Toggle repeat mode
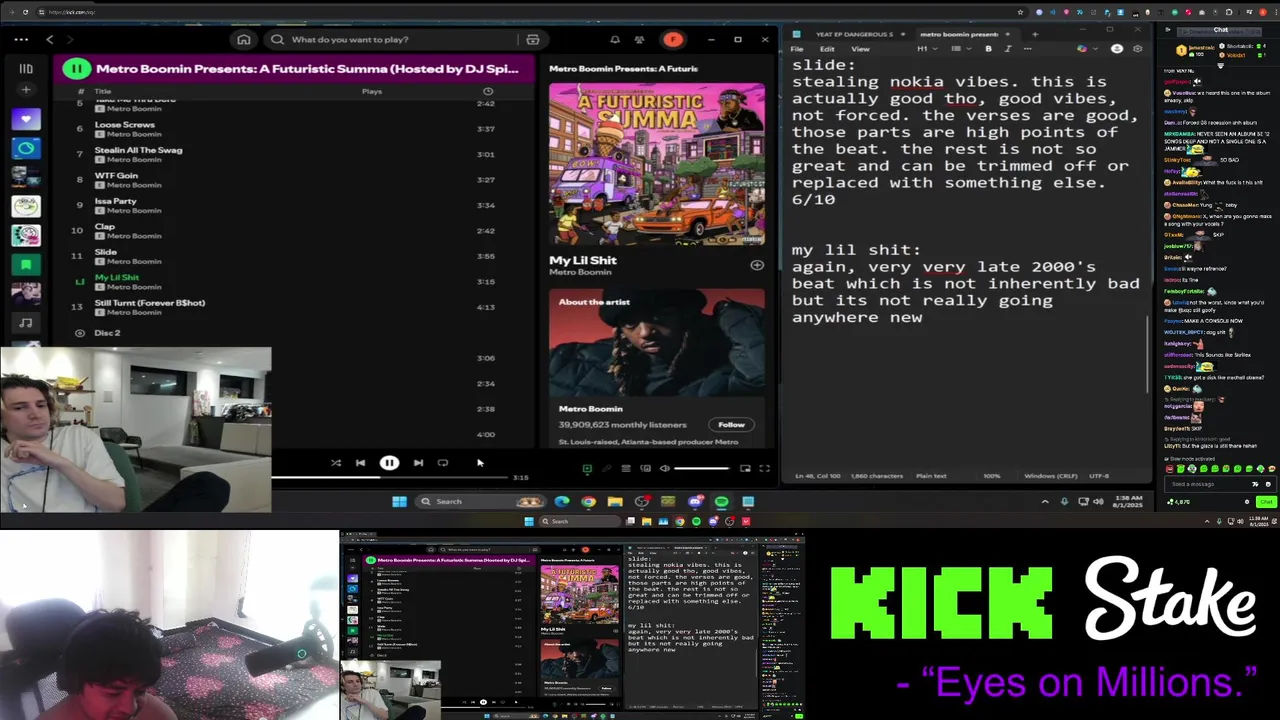This screenshot has width=1280, height=720. [x=443, y=463]
